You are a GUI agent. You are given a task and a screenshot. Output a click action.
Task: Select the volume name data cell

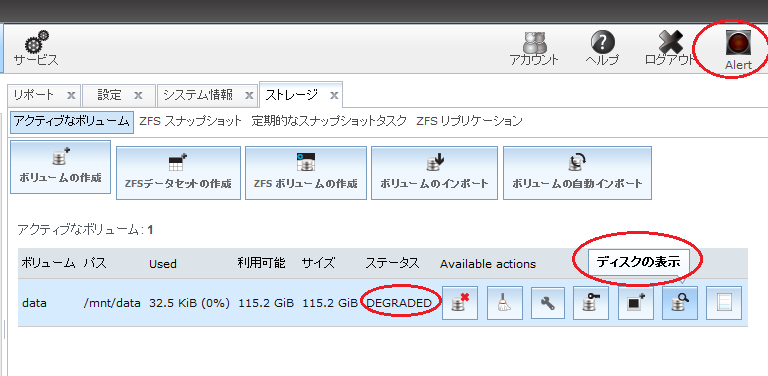(x=34, y=303)
